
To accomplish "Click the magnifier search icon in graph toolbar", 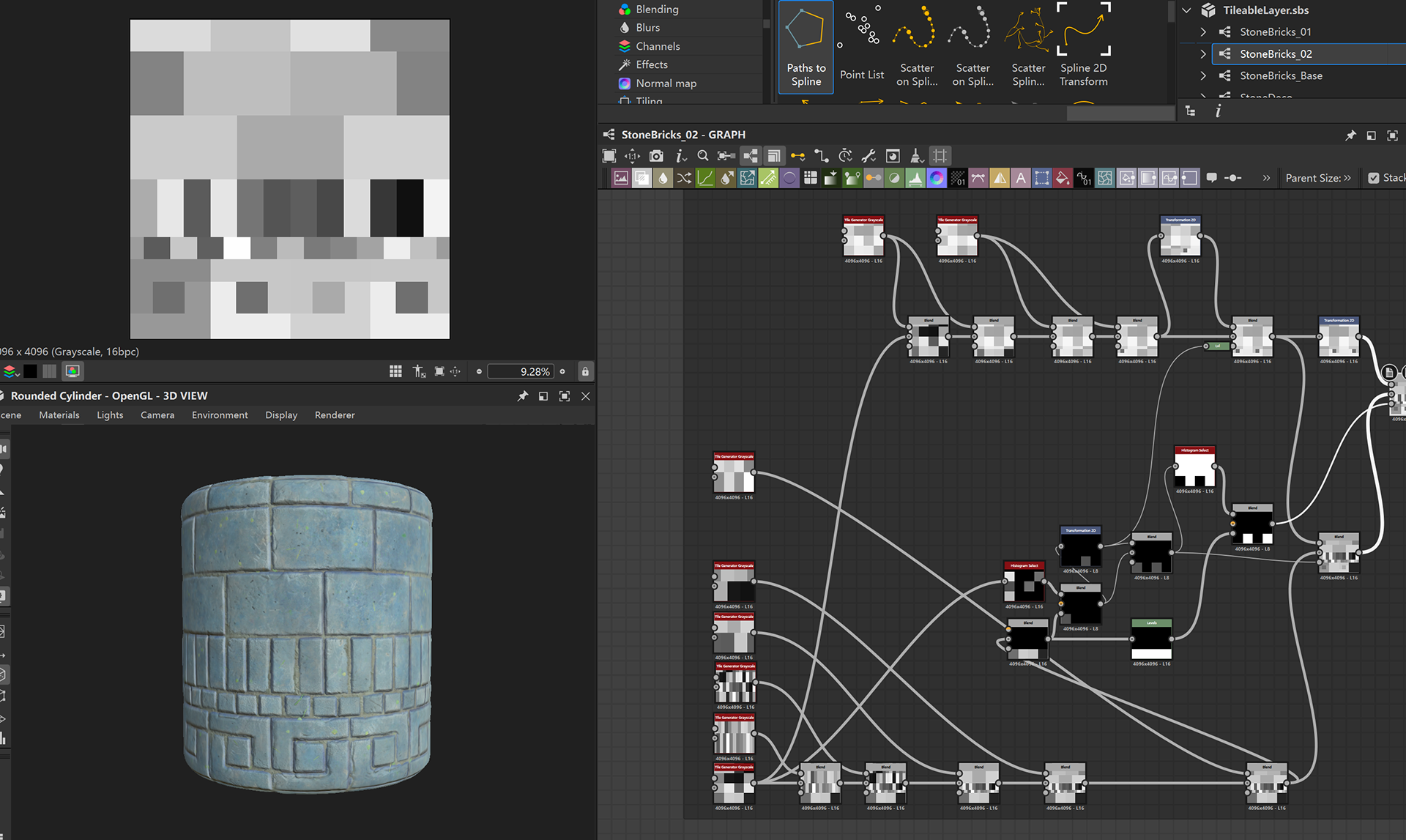I will tap(703, 156).
